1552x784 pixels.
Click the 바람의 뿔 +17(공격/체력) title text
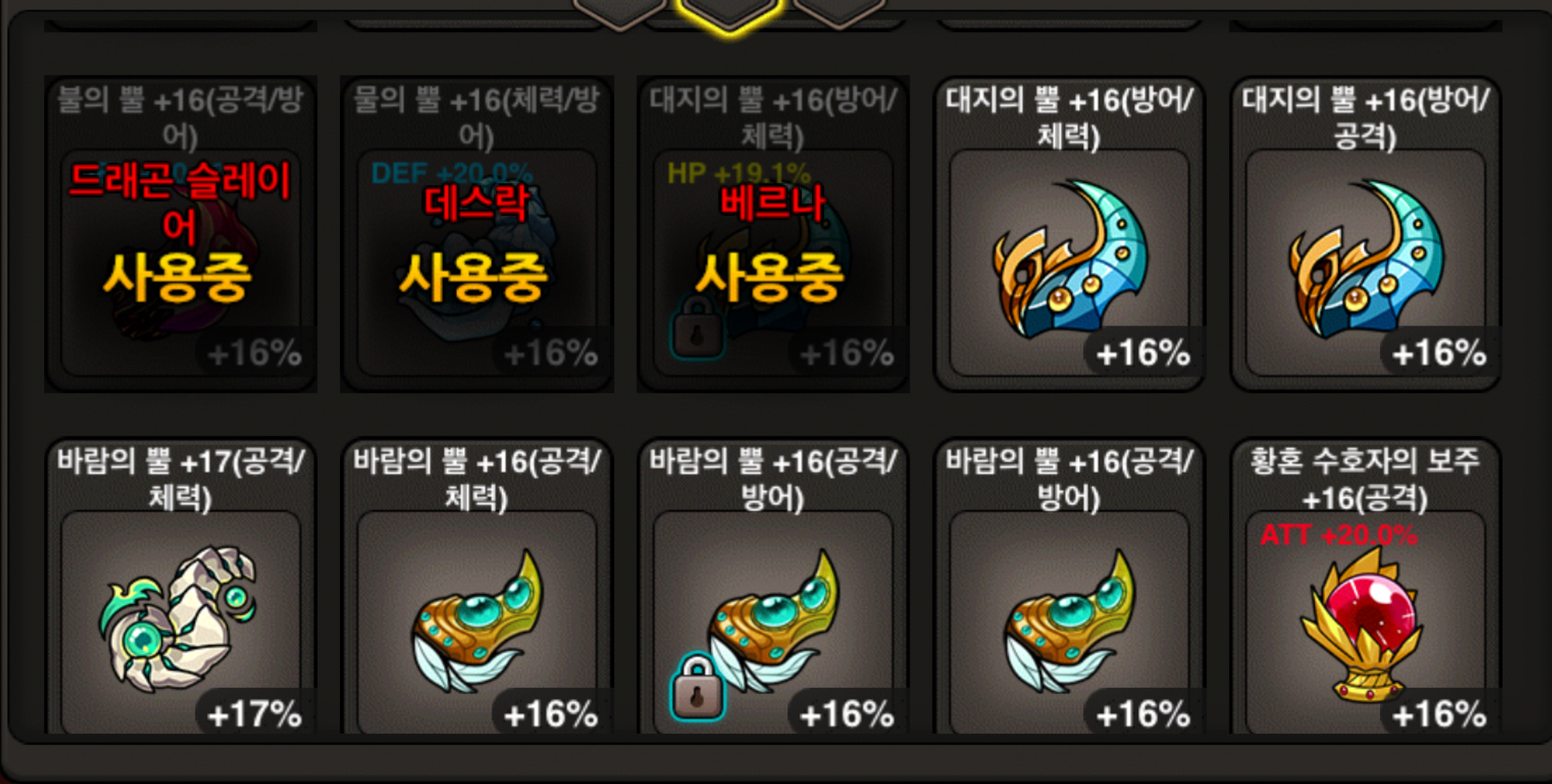181,479
